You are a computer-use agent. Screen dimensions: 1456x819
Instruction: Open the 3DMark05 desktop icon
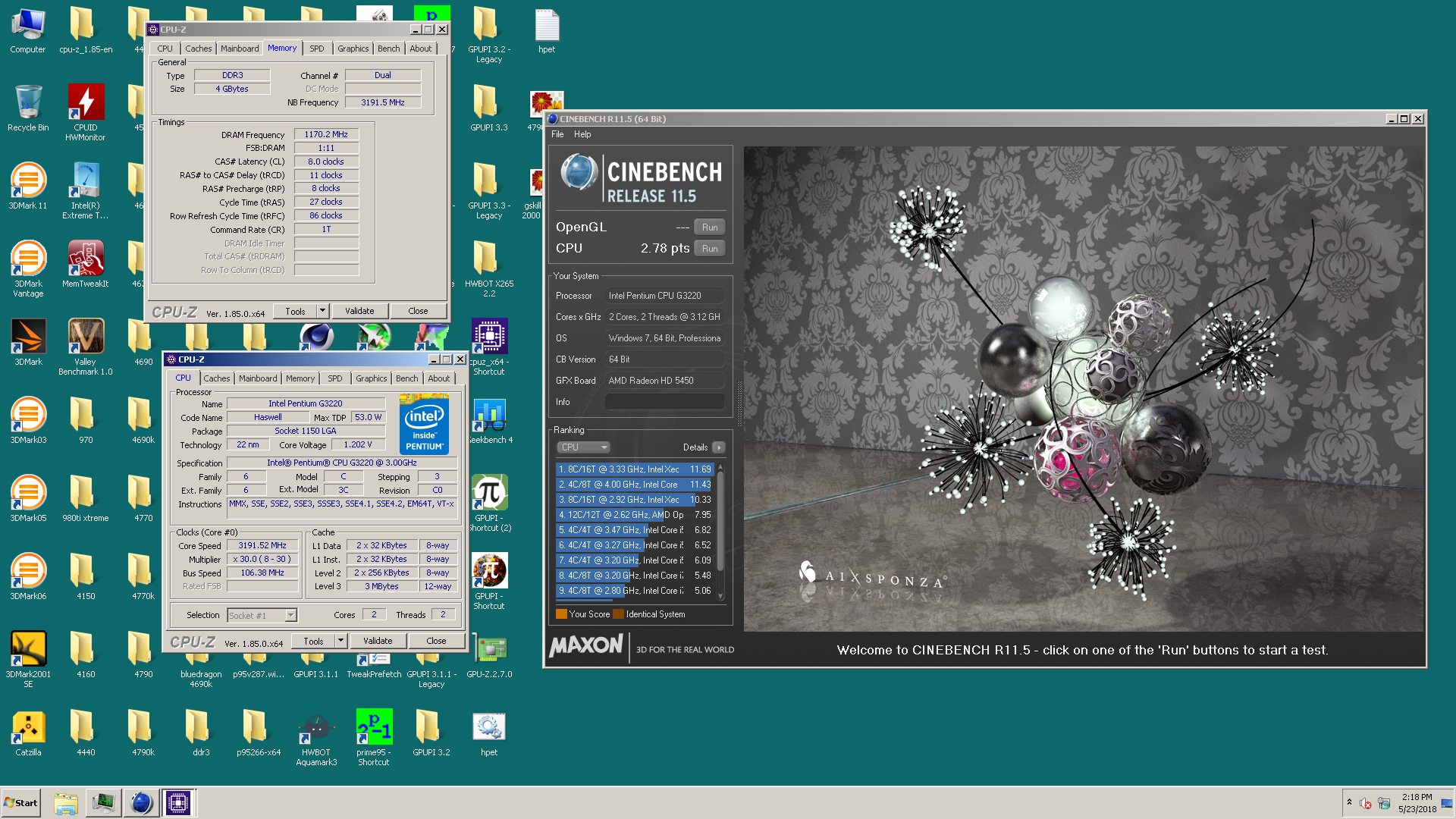click(28, 498)
